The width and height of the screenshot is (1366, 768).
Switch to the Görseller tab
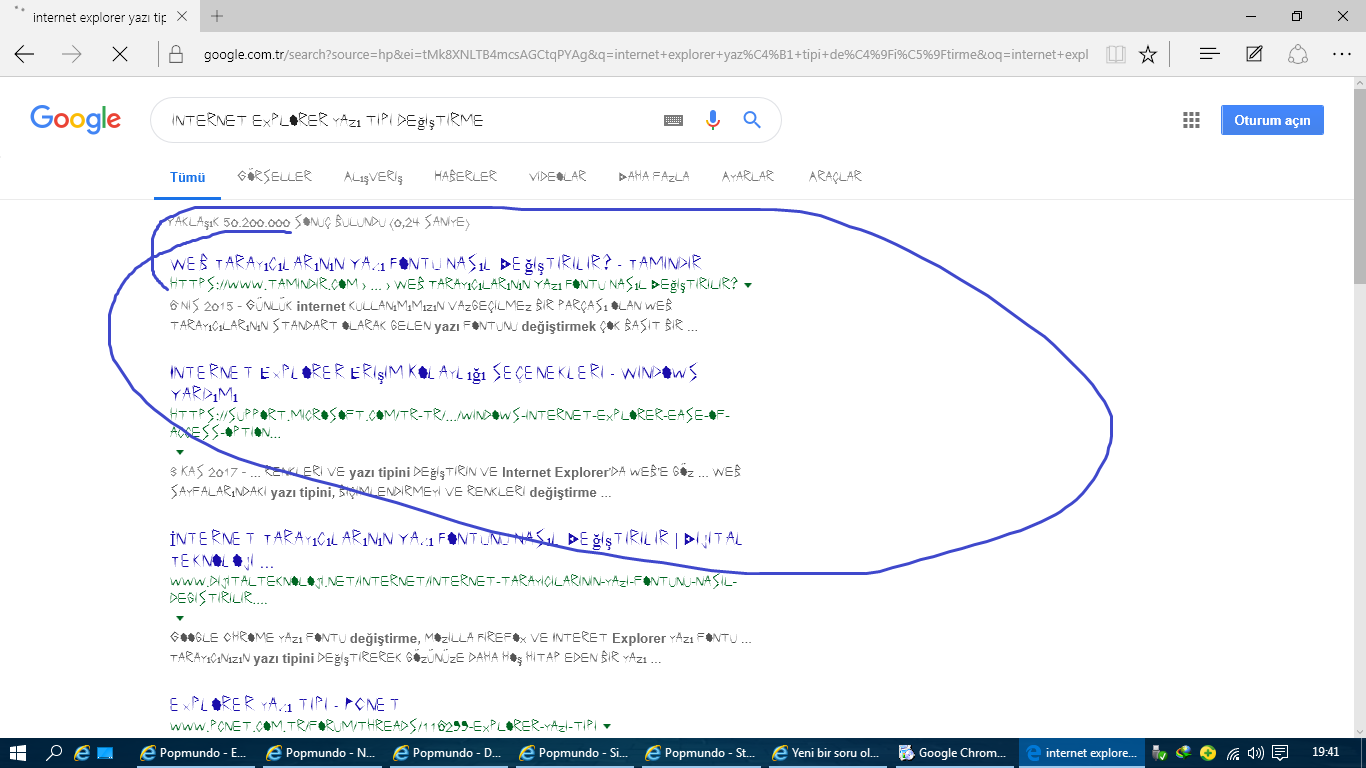275,176
